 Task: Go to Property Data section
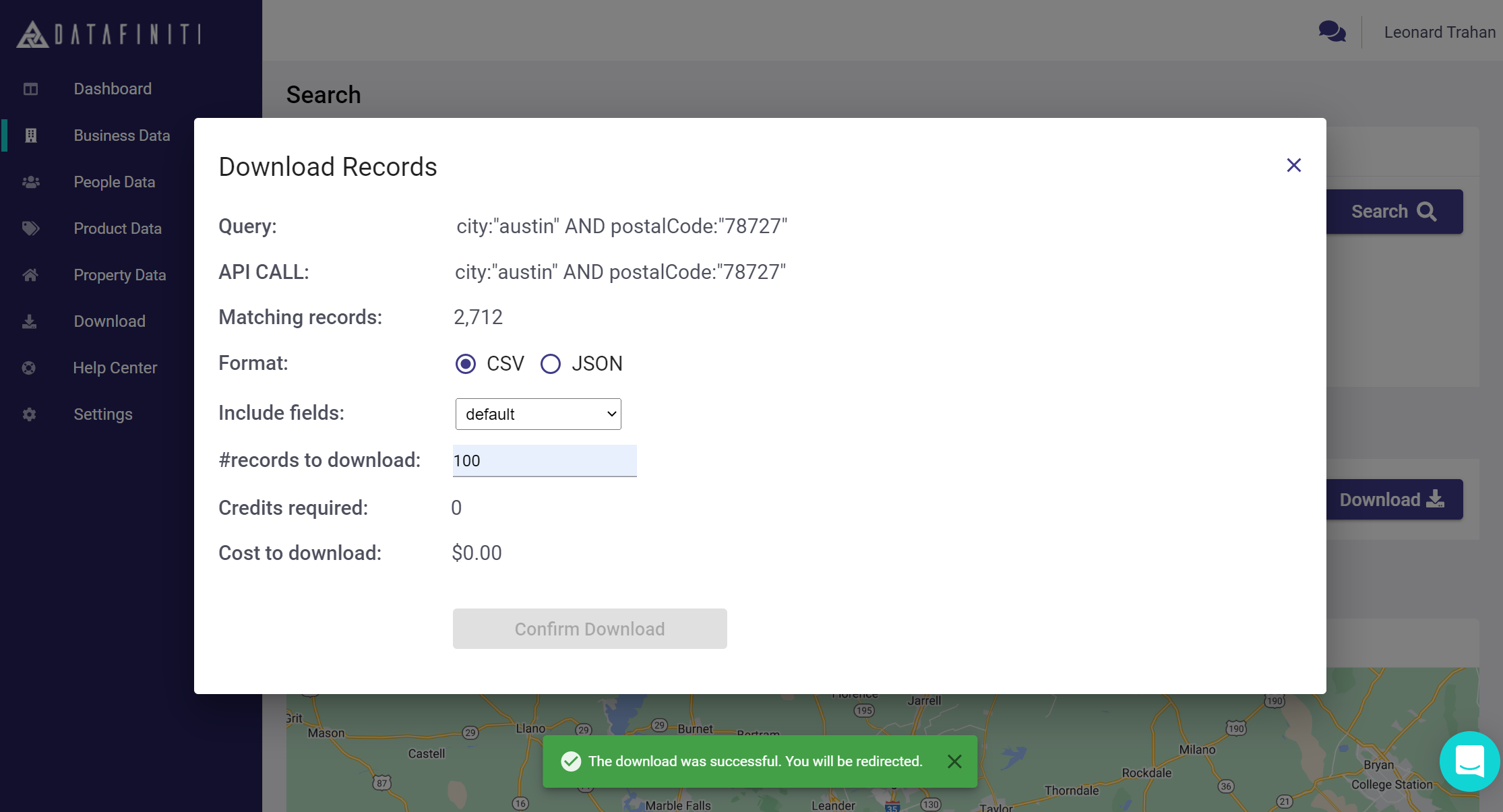120,275
